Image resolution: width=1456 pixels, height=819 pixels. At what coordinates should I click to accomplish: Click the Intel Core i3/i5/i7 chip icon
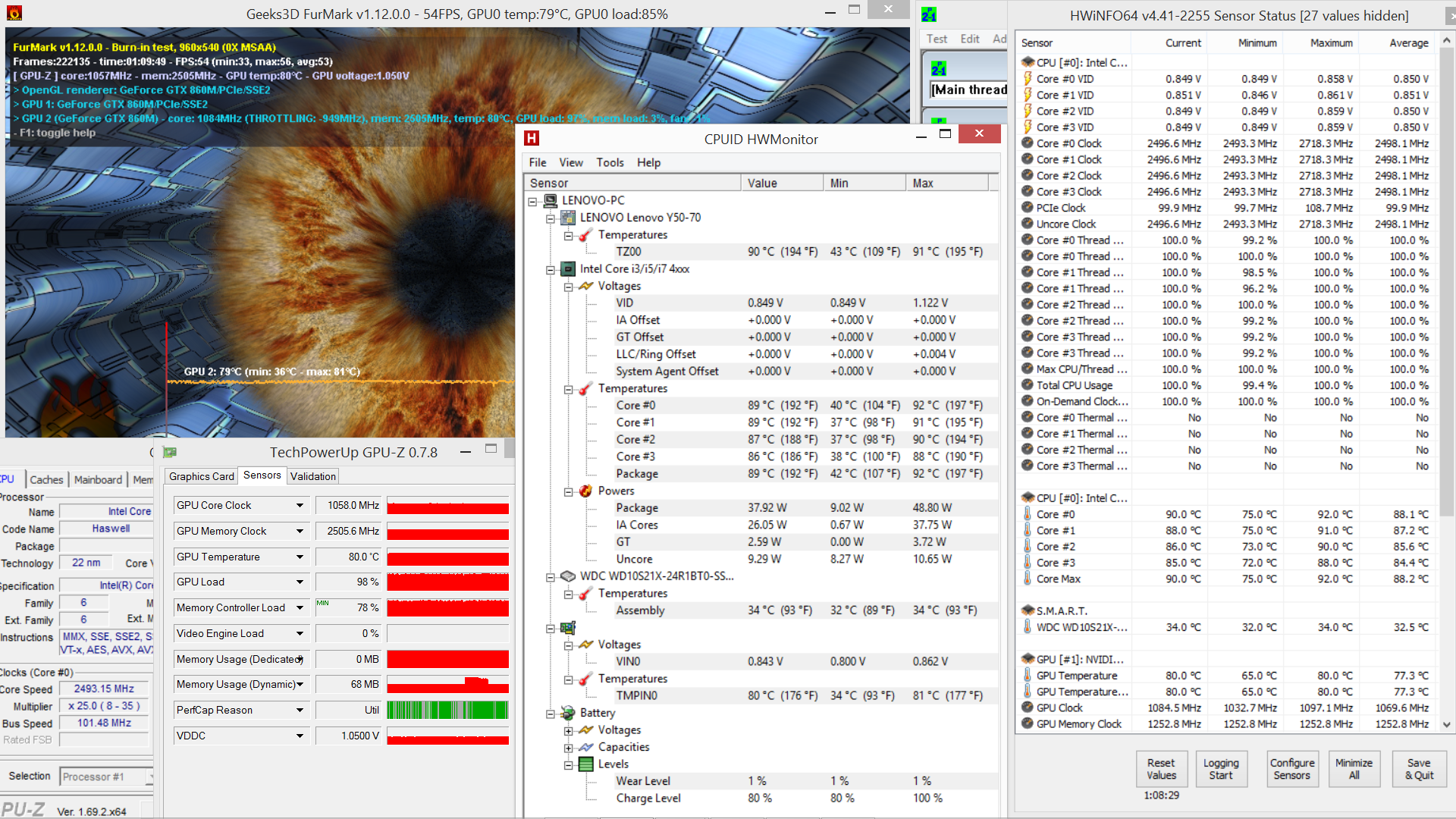568,269
